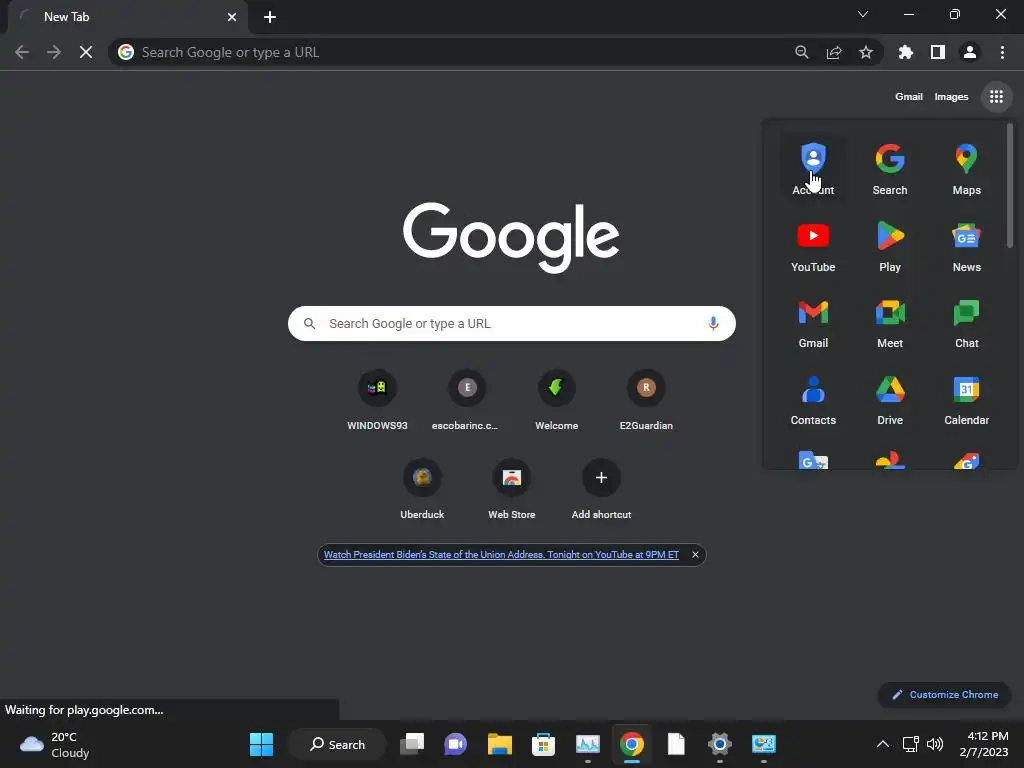Open Task View on the taskbar
Image resolution: width=1024 pixels, height=768 pixels.
[412, 744]
